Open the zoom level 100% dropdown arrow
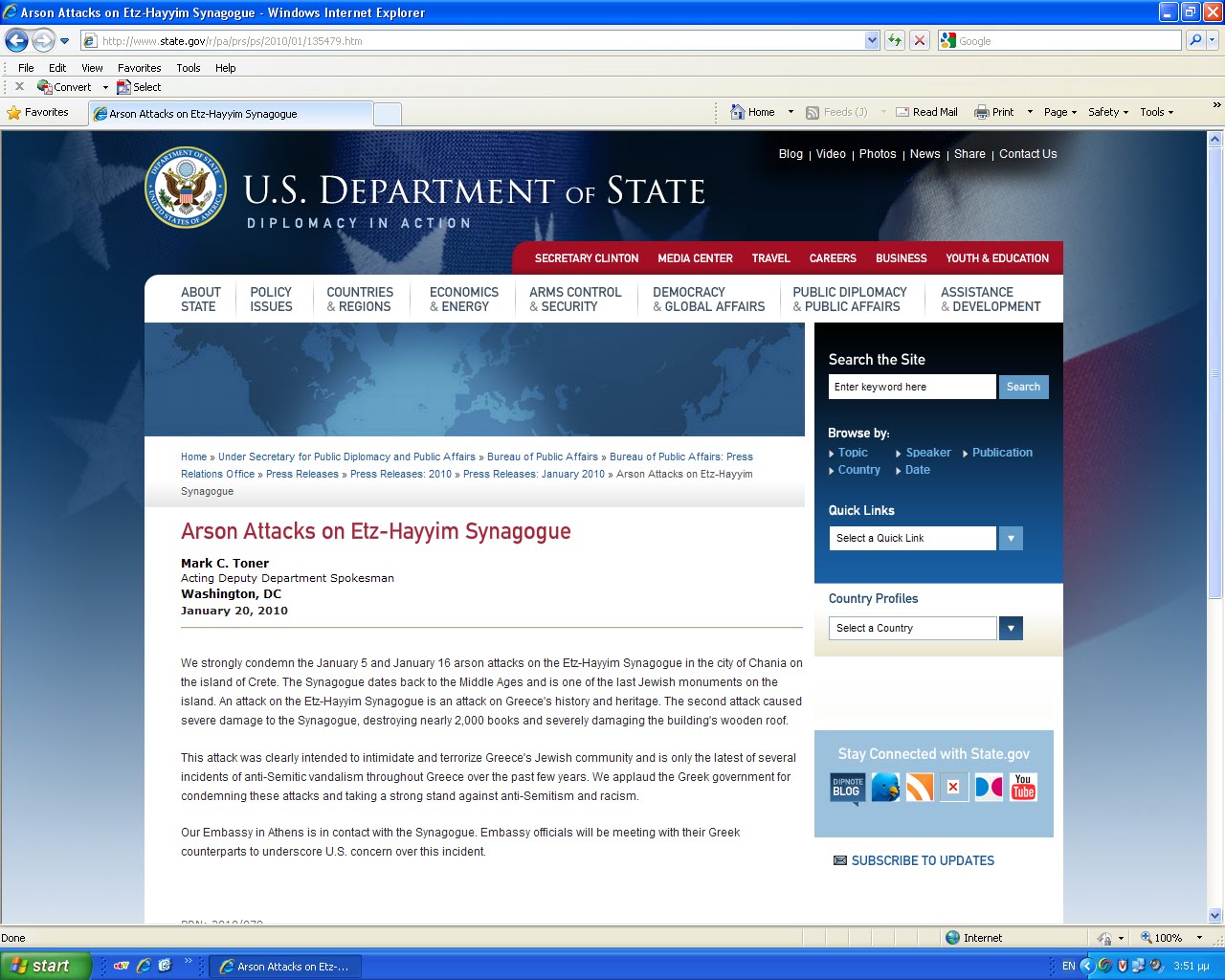Screen dimensions: 1225x980 tap(1199, 938)
